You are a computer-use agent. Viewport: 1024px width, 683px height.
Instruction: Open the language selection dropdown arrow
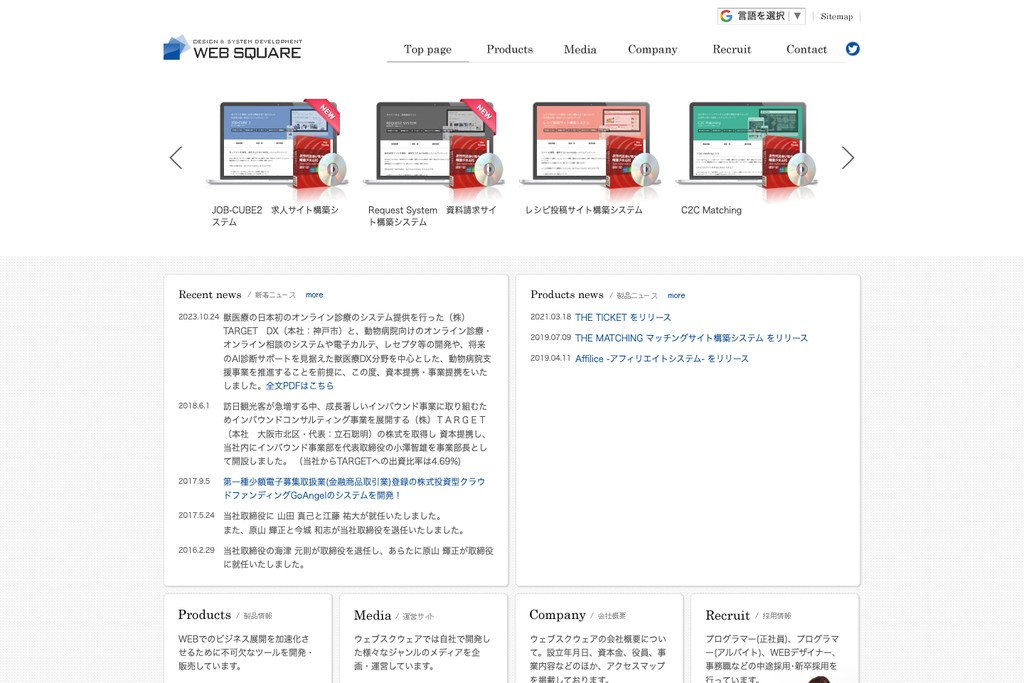(797, 16)
